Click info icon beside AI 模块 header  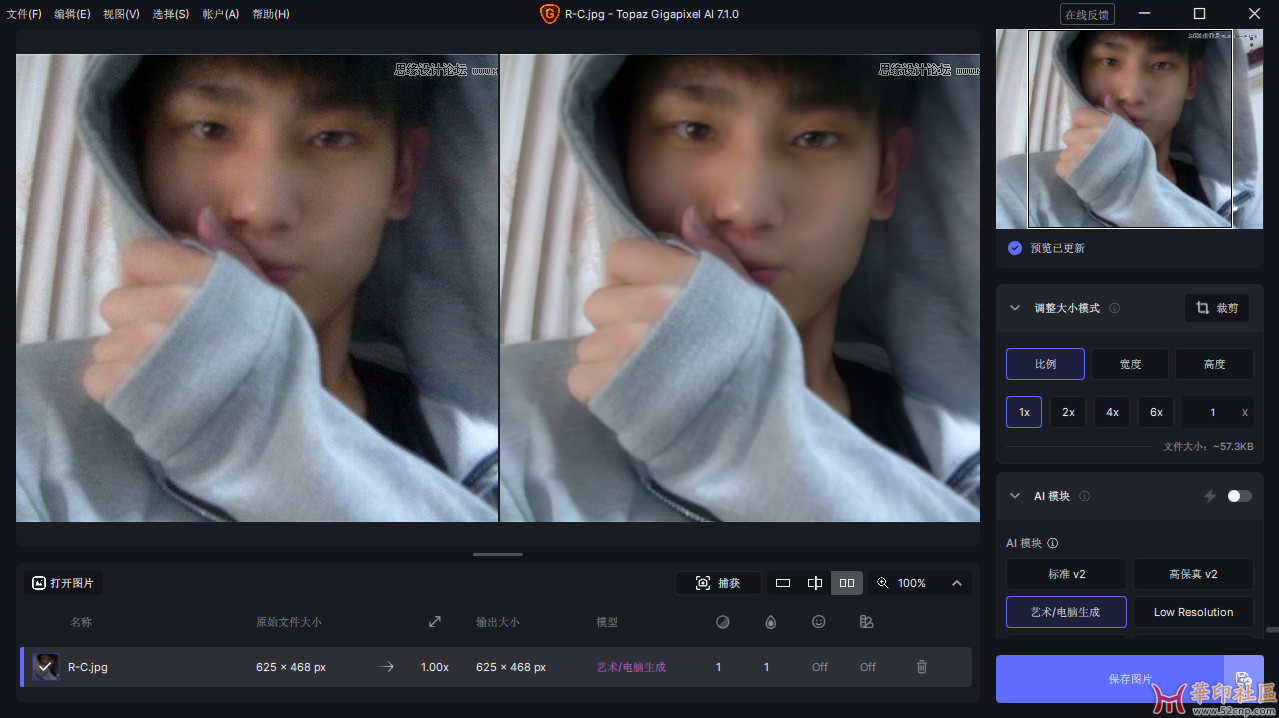tap(1085, 496)
